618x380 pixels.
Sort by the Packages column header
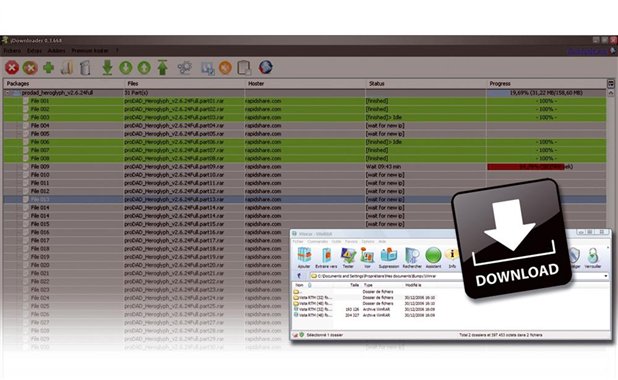pyautogui.click(x=64, y=84)
